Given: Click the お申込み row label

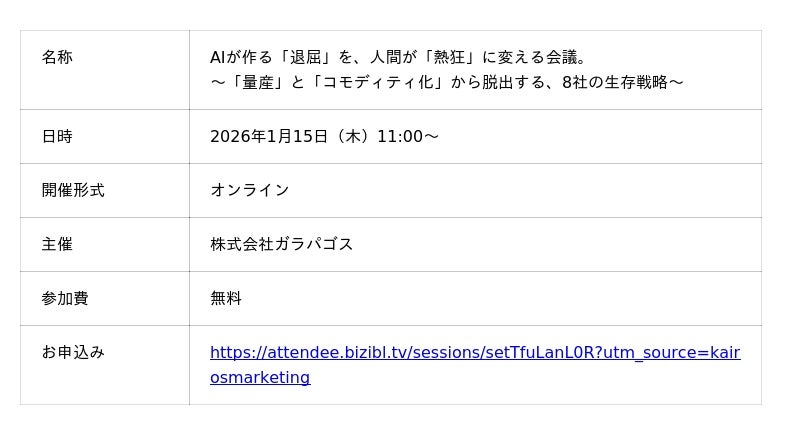Looking at the screenshot, I should 73,353.
